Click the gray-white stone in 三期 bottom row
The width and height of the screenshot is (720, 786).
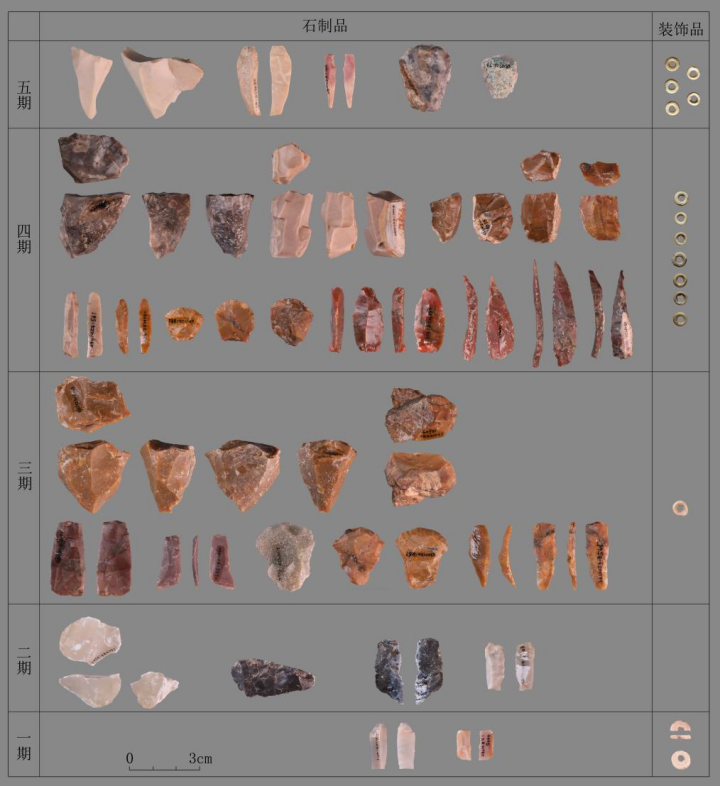[286, 554]
